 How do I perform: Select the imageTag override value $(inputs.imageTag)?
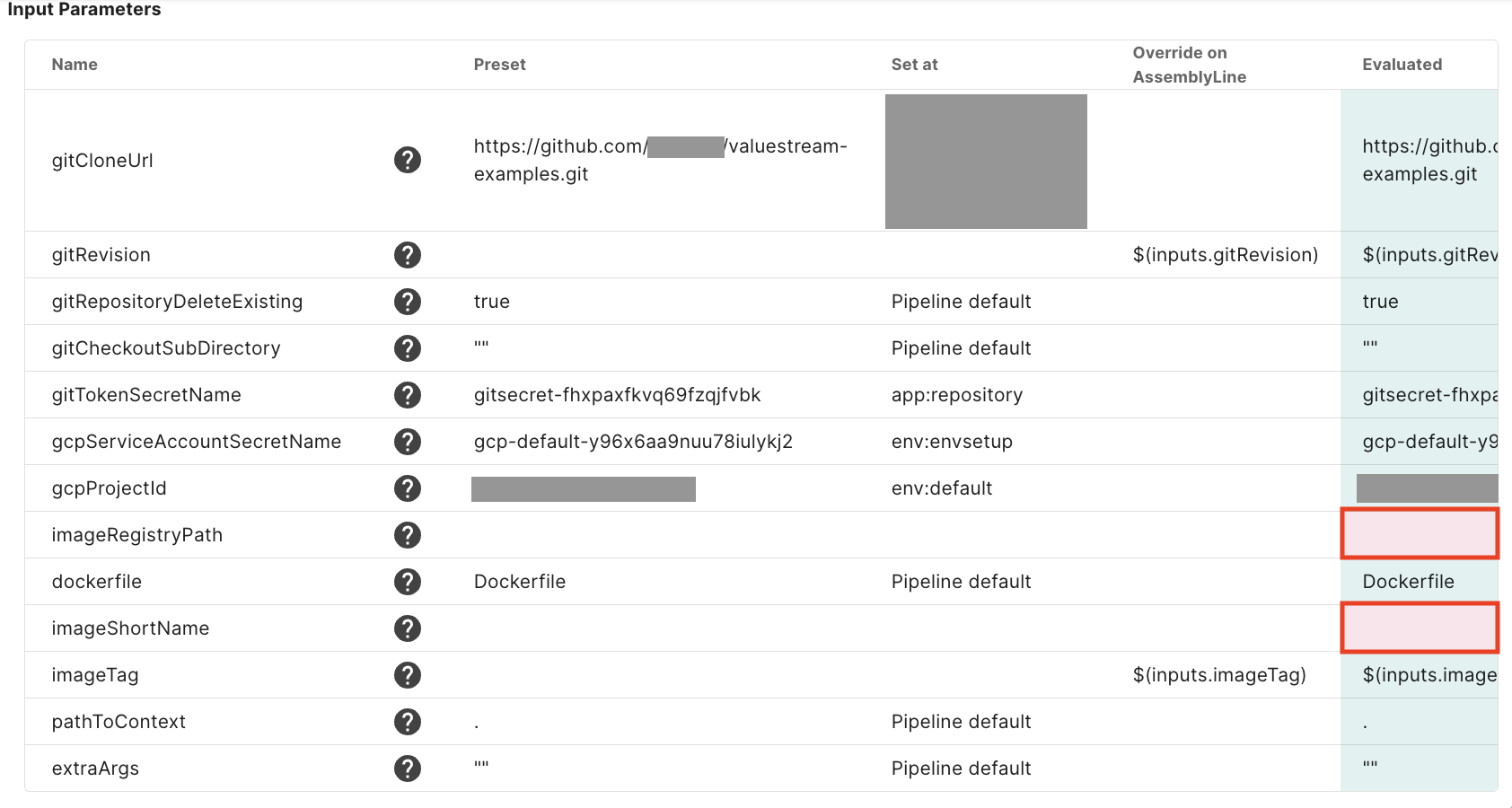(1218, 675)
